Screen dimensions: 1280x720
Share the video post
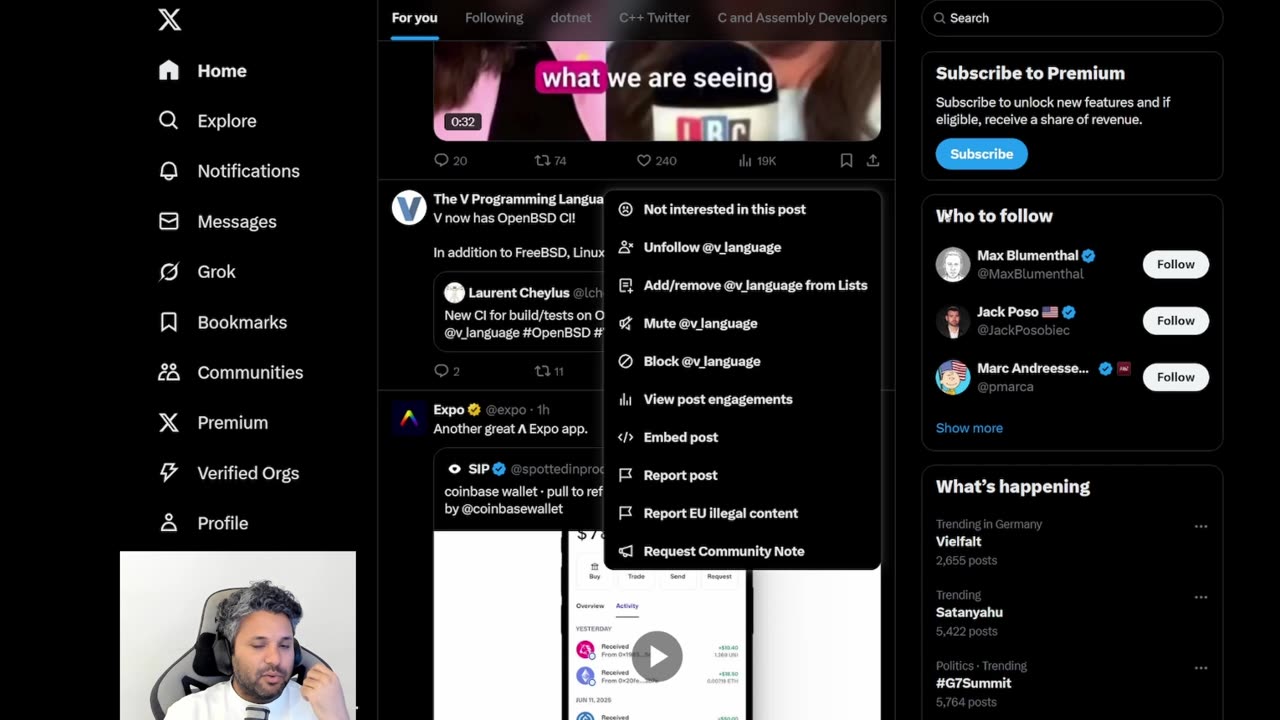point(873,160)
